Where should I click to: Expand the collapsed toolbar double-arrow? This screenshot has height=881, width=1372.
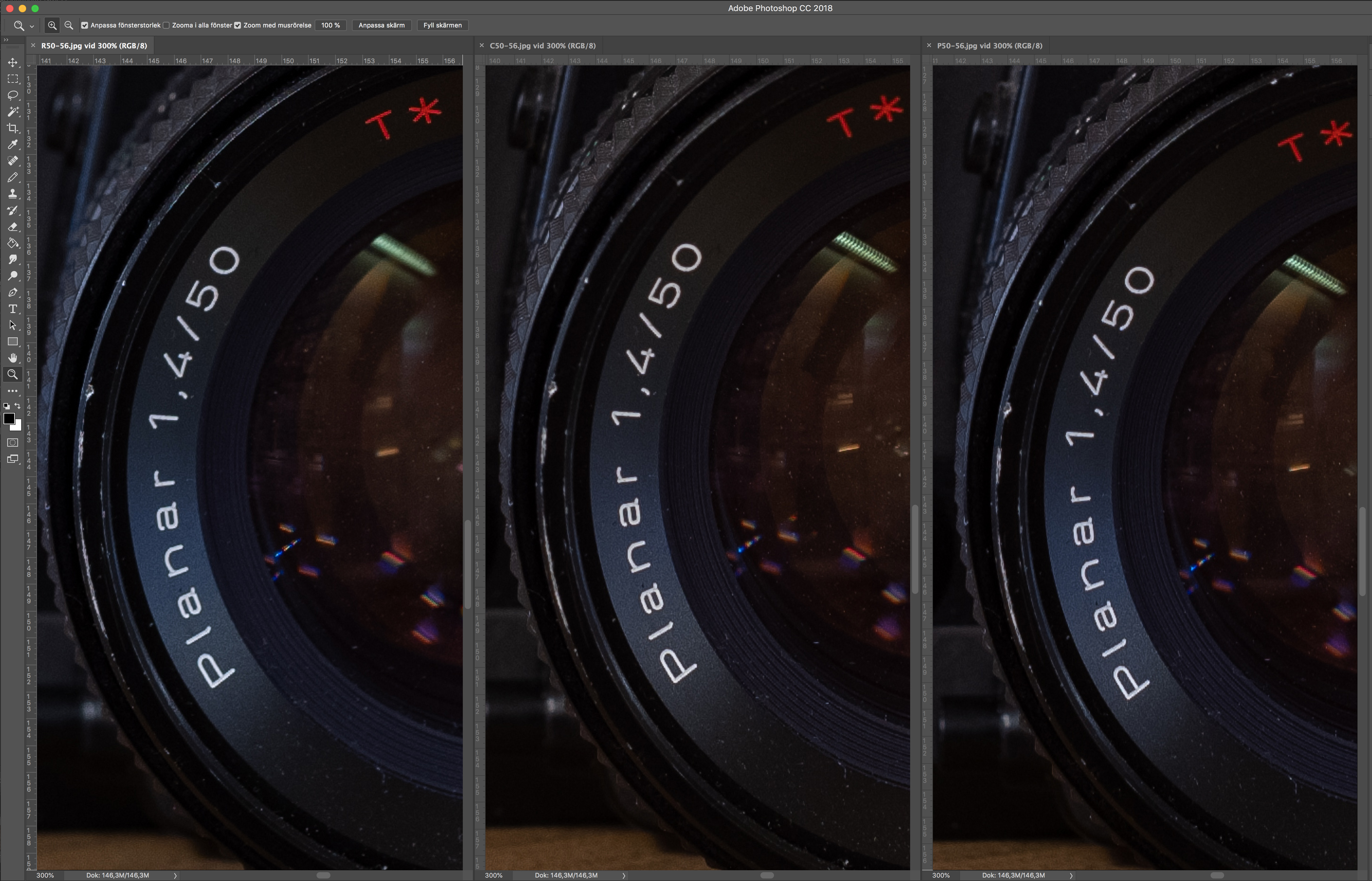click(6, 39)
